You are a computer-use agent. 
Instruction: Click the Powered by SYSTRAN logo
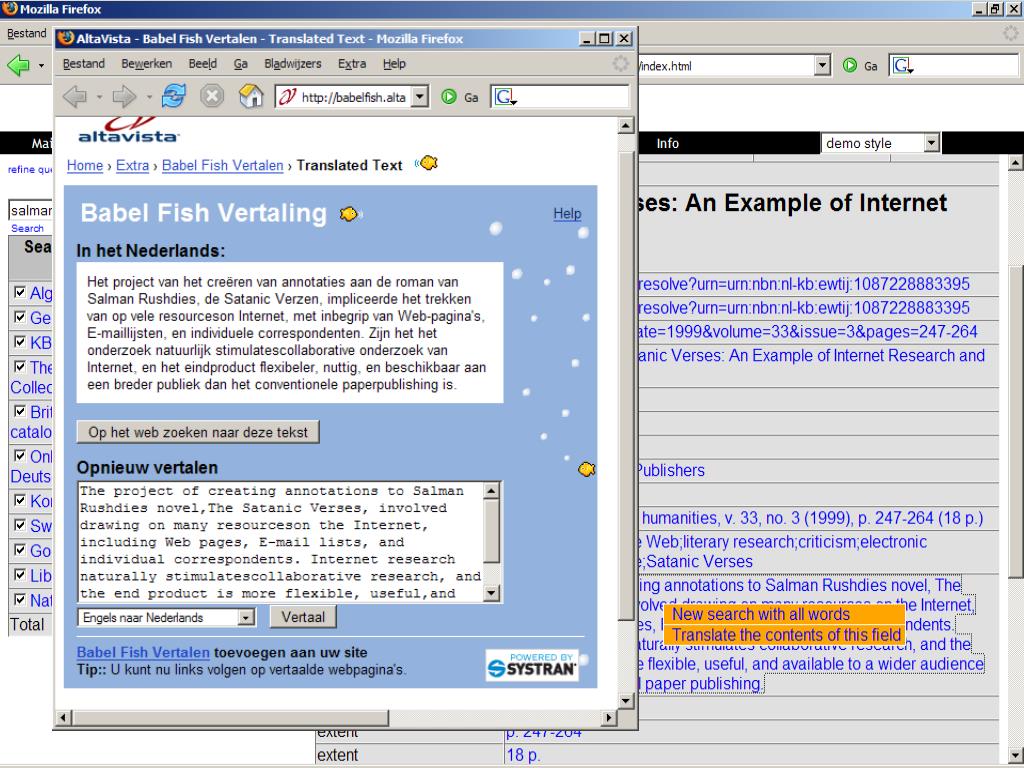click(x=532, y=665)
